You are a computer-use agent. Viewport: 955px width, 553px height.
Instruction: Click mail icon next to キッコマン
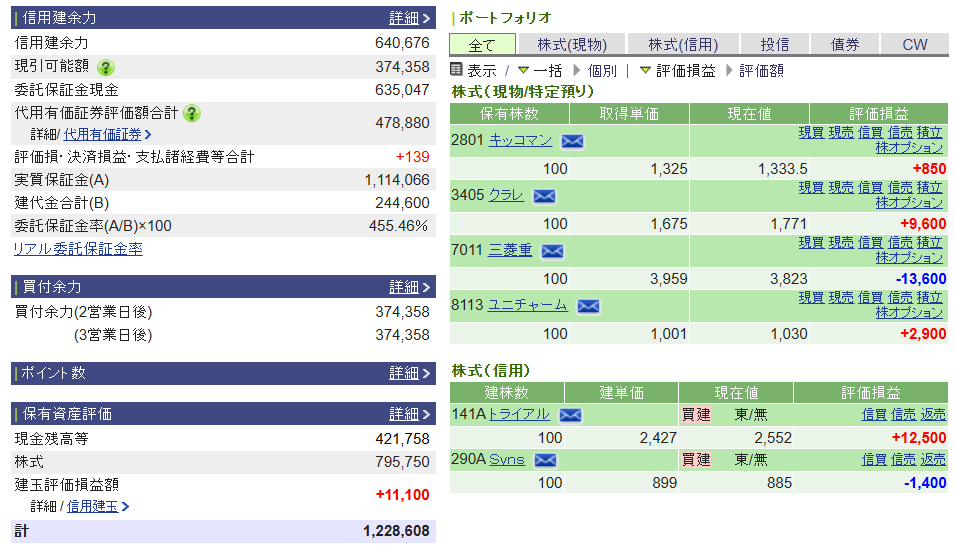(572, 141)
